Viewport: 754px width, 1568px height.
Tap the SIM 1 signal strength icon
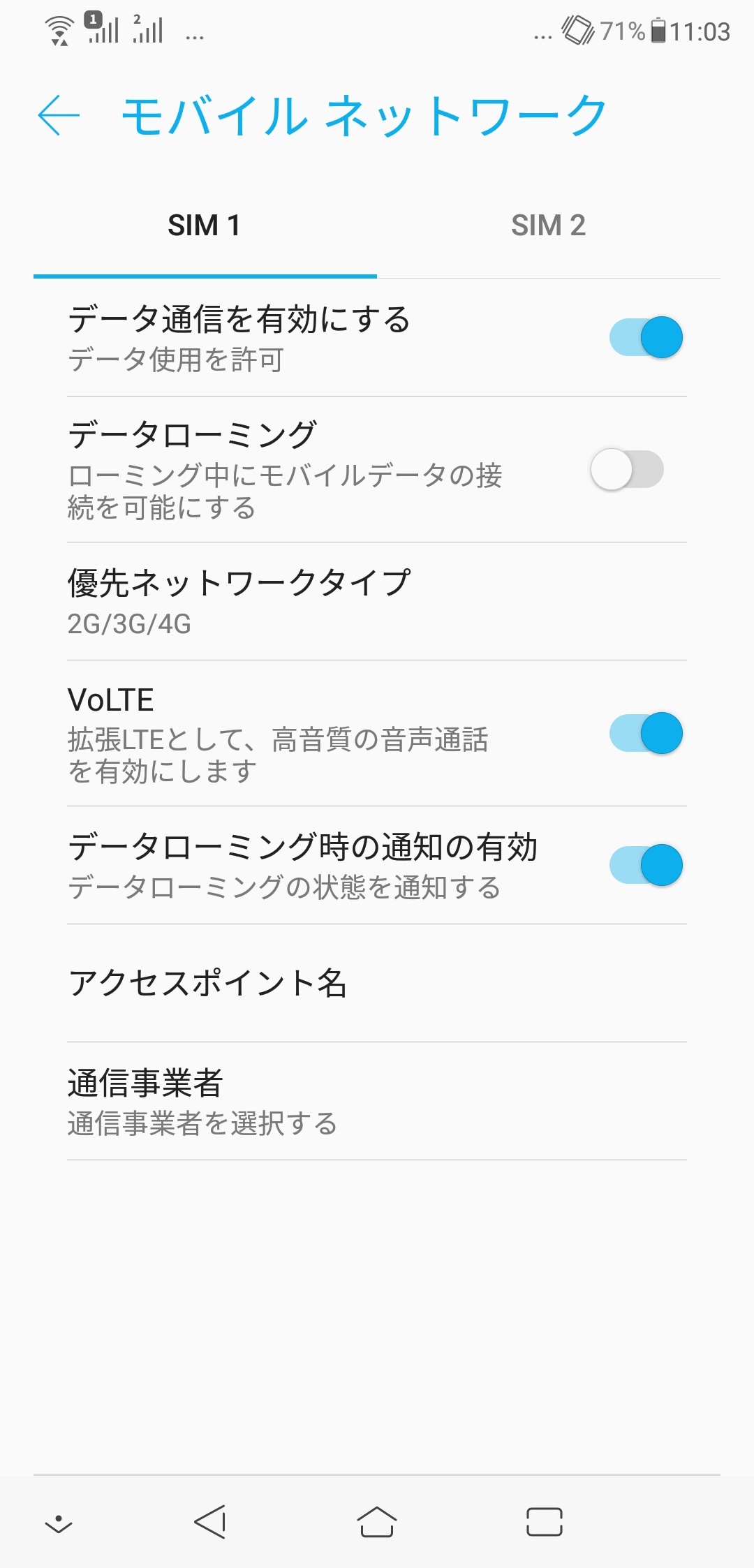point(102,29)
